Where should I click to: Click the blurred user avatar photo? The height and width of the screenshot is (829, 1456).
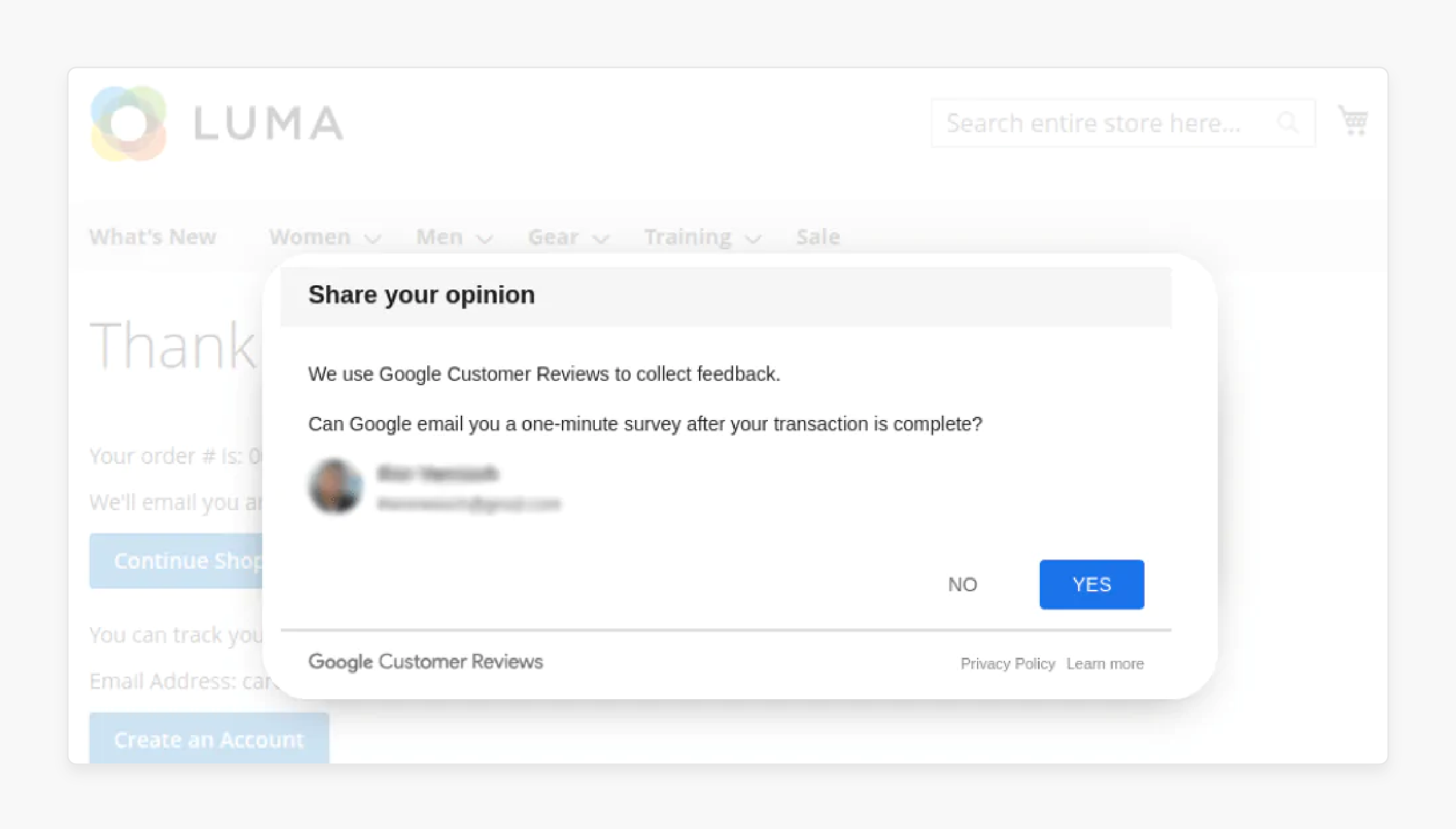(x=336, y=487)
